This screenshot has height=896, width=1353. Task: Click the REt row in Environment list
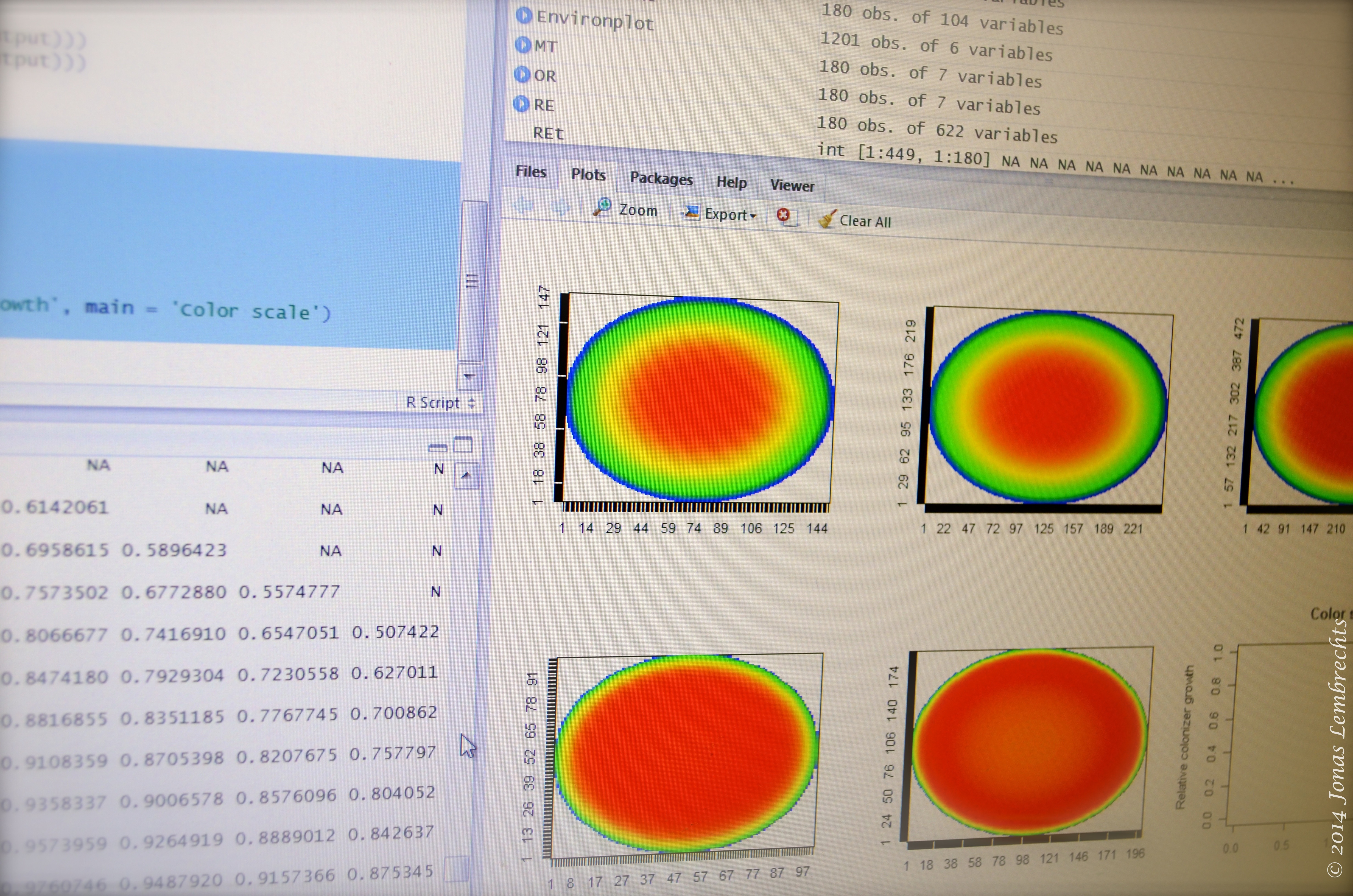[x=548, y=134]
